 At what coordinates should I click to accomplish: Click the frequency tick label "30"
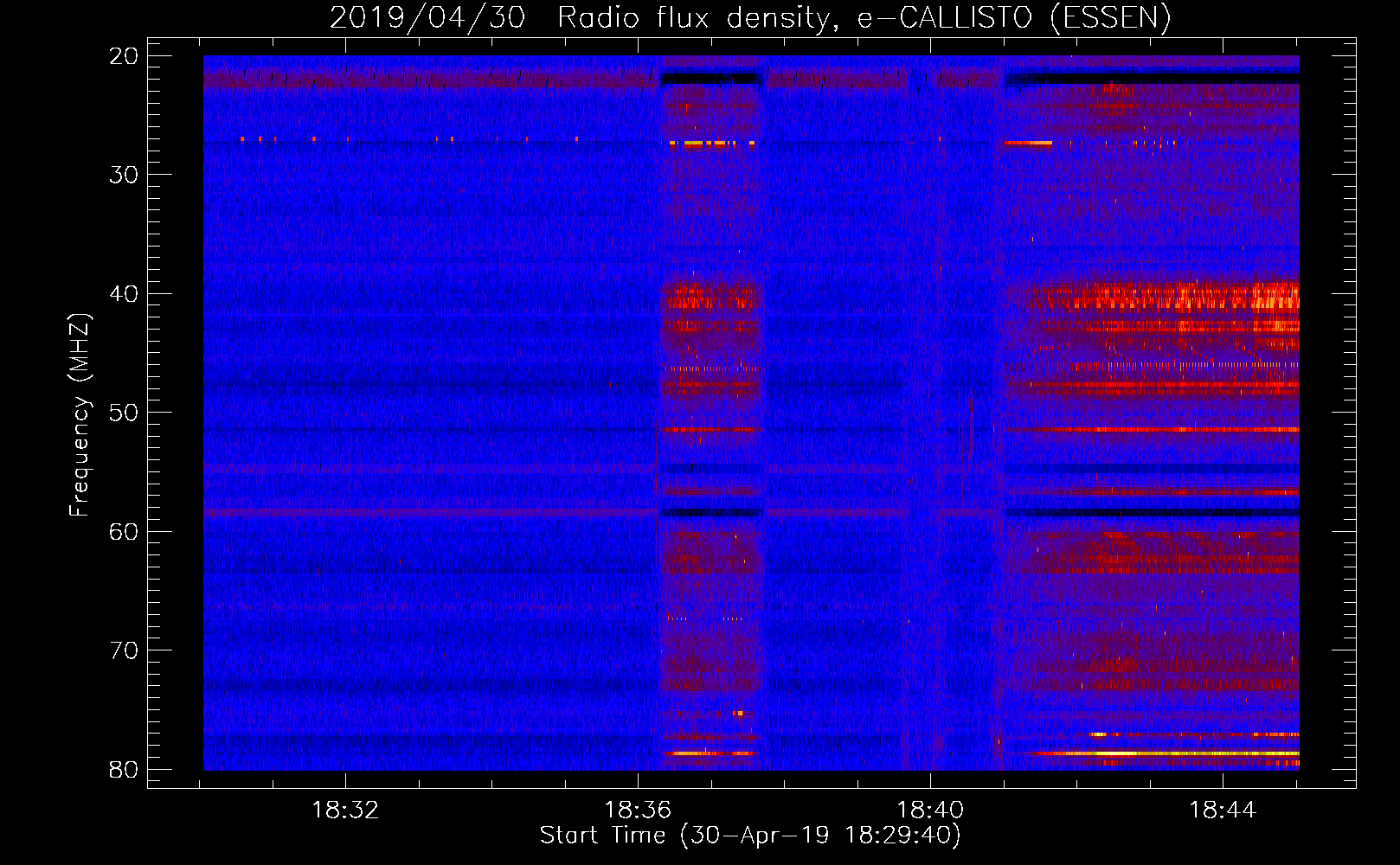(x=124, y=175)
